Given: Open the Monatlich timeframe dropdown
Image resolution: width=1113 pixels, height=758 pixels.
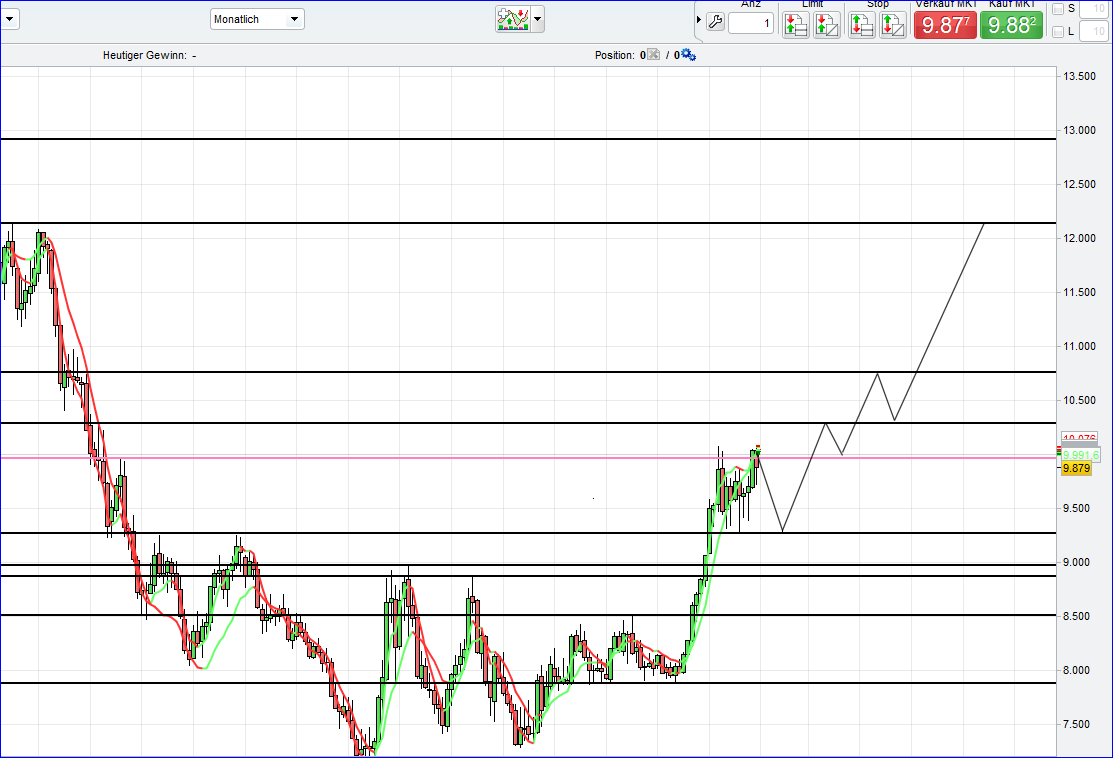Looking at the screenshot, I should [x=256, y=18].
